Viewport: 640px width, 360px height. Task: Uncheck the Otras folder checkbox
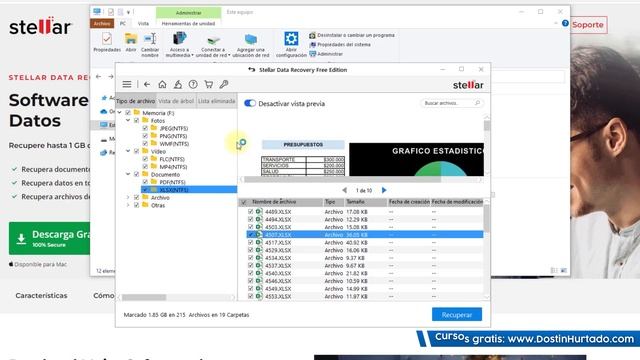click(137, 205)
